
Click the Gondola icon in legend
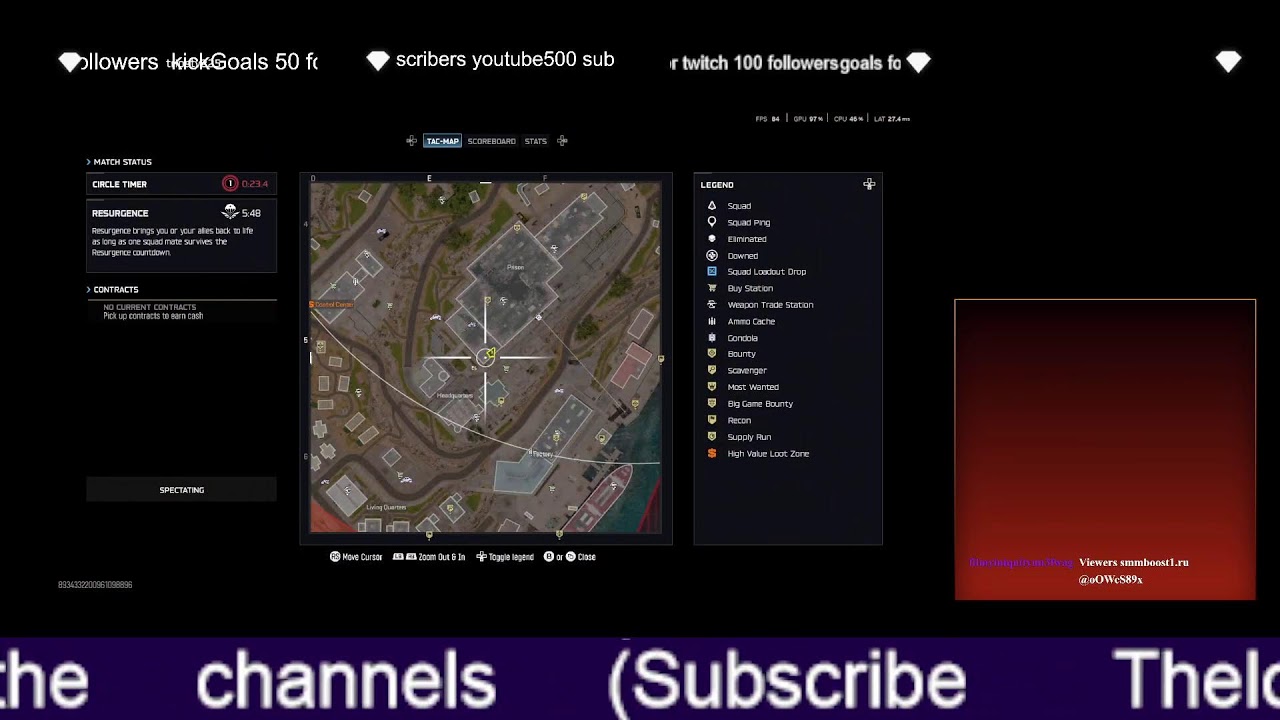[712, 338]
